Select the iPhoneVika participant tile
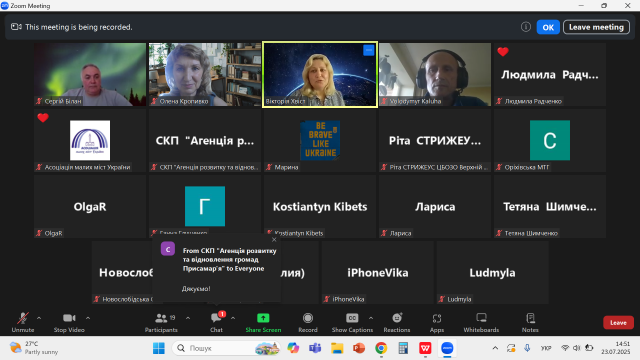The width and height of the screenshot is (640, 360). tap(378, 273)
